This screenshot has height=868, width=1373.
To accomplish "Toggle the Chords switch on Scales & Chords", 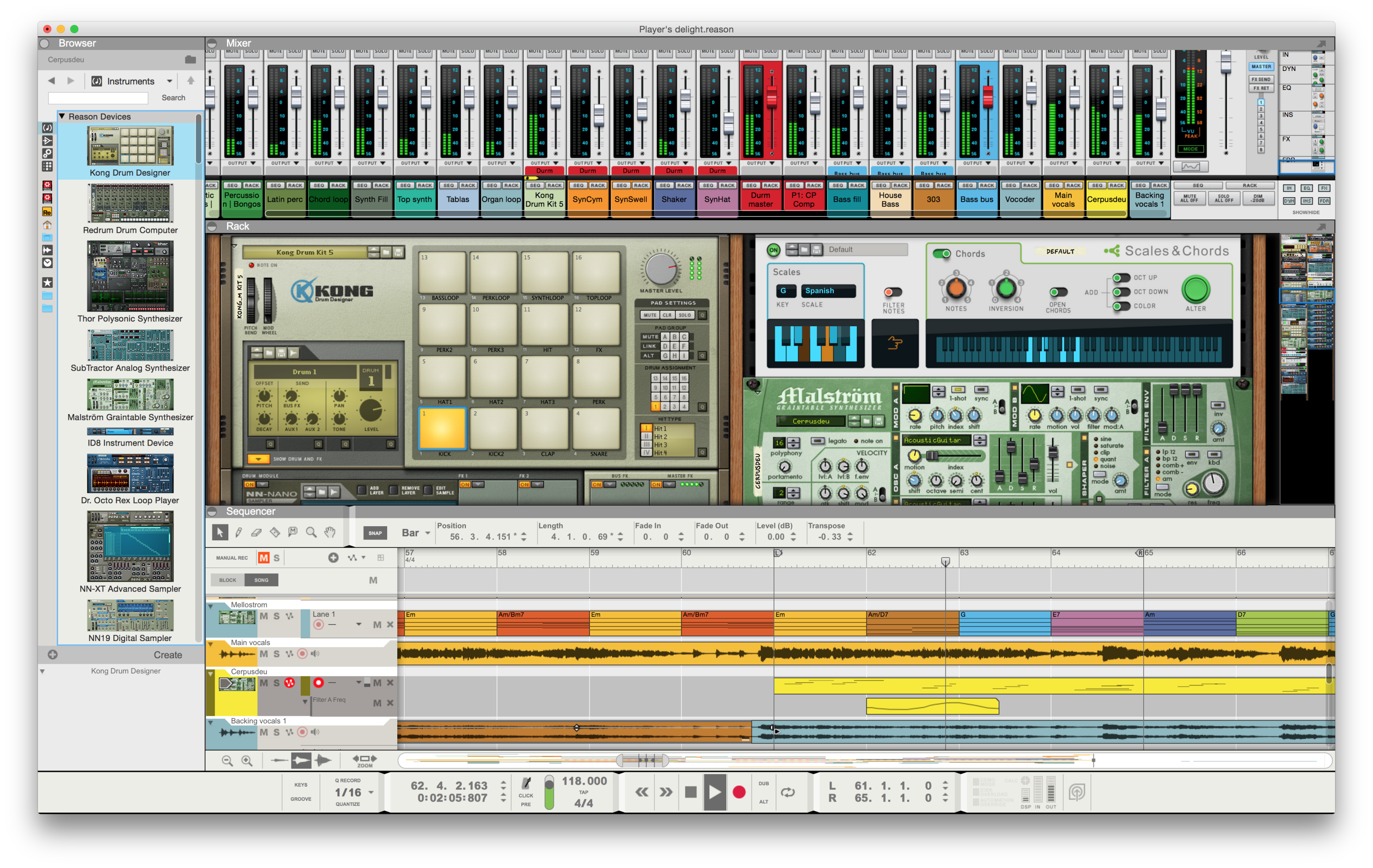I will pyautogui.click(x=942, y=253).
